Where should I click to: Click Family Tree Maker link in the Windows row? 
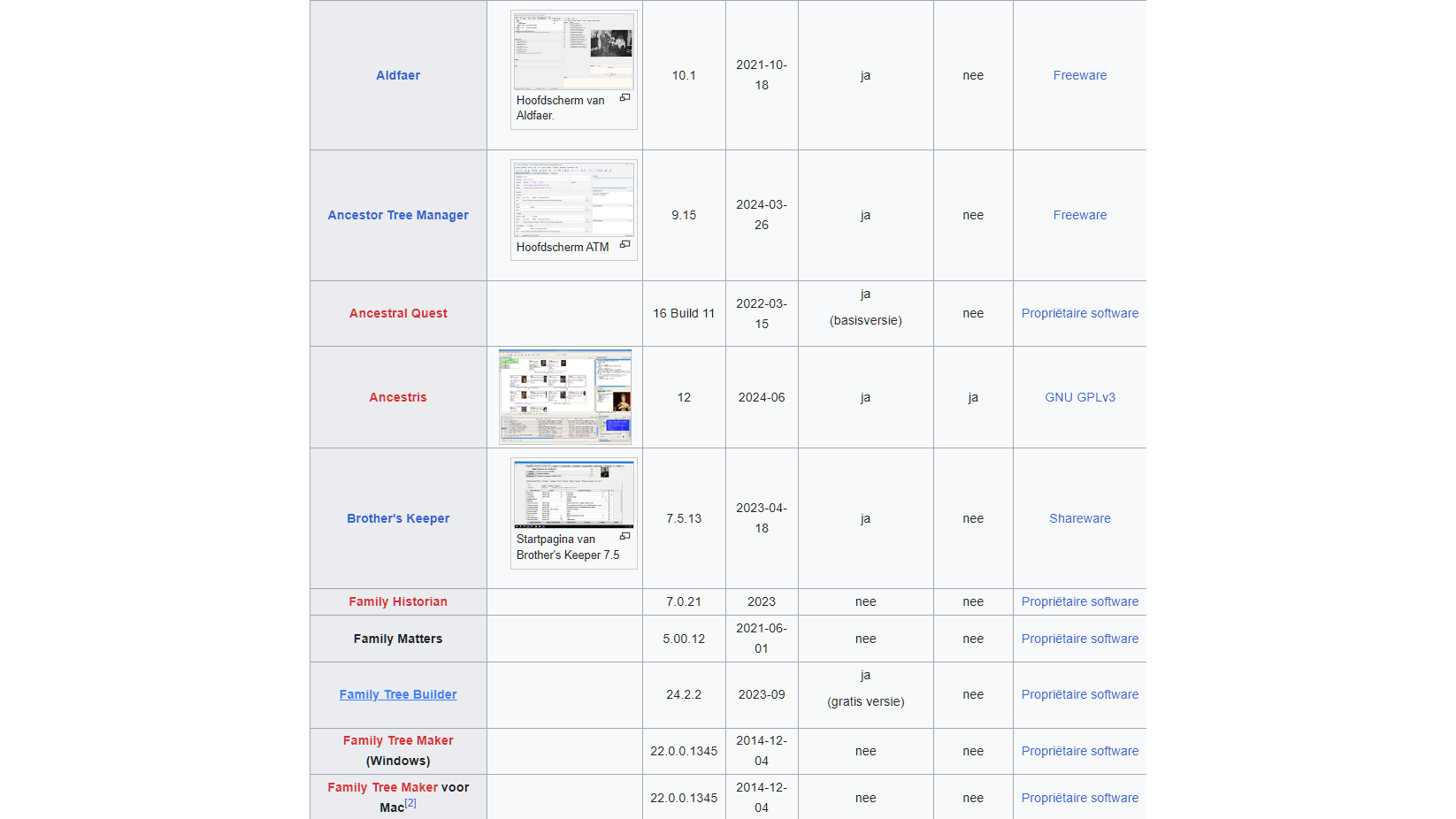point(398,740)
